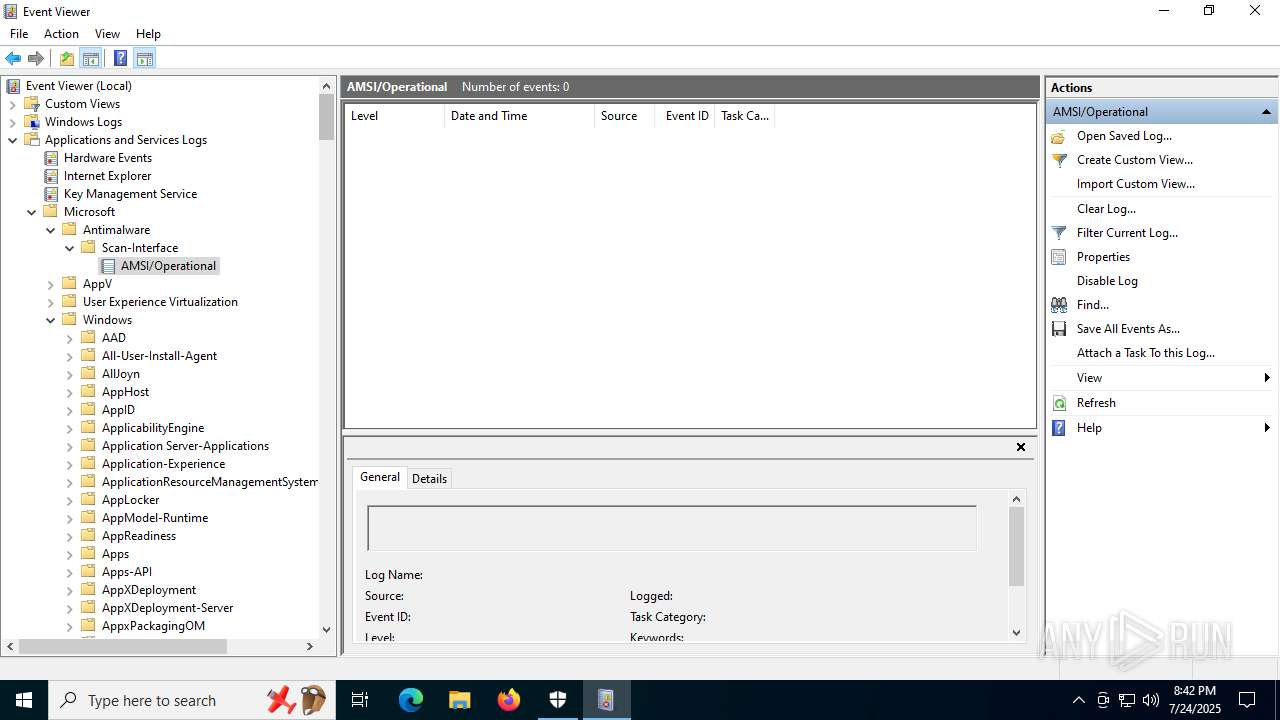
Task: Click the Back arrow toolbar icon
Action: (x=13, y=58)
